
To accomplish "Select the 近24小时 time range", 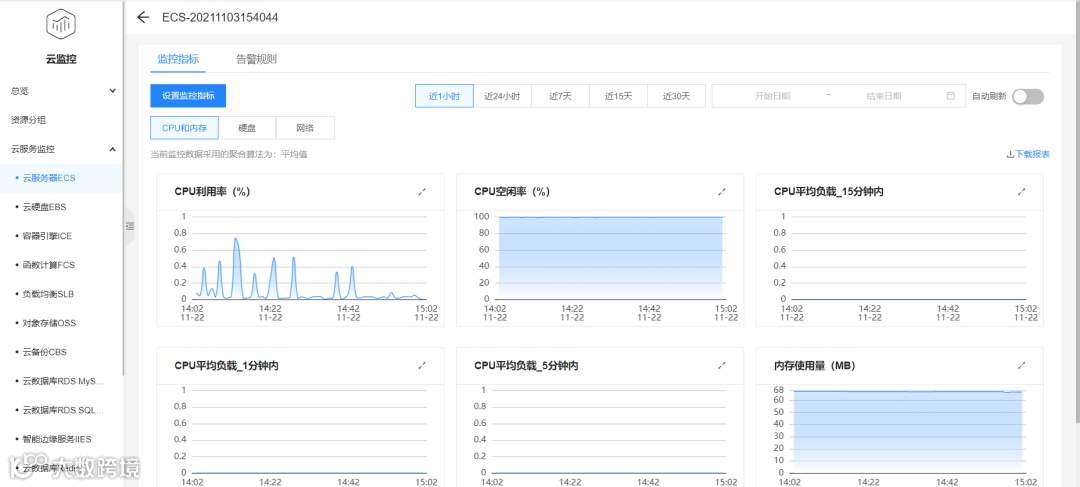I will coord(502,96).
